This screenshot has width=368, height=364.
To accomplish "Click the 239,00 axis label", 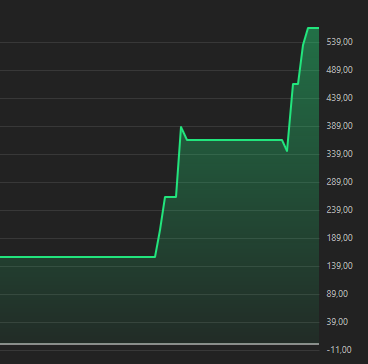I will [x=340, y=210].
